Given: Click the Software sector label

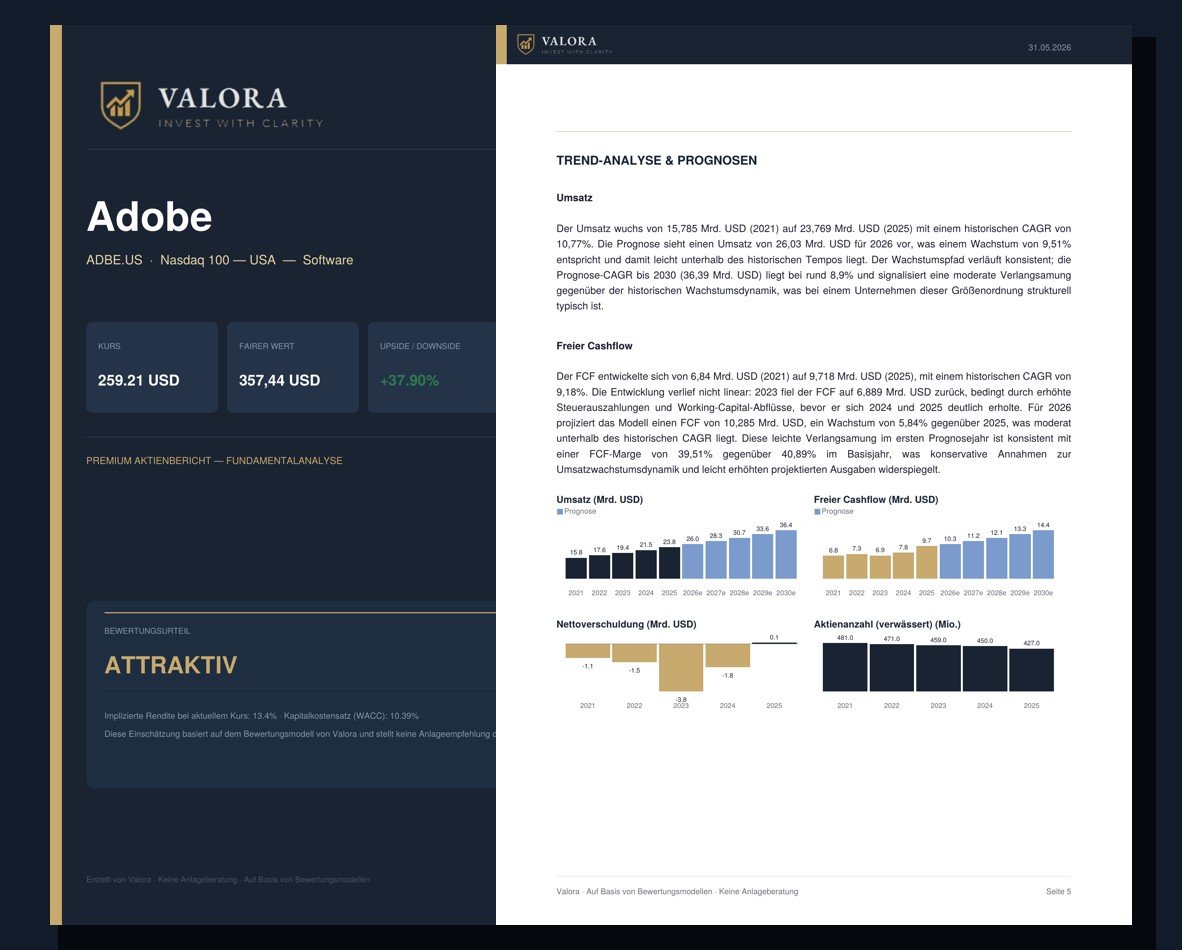Looking at the screenshot, I should click(x=328, y=260).
